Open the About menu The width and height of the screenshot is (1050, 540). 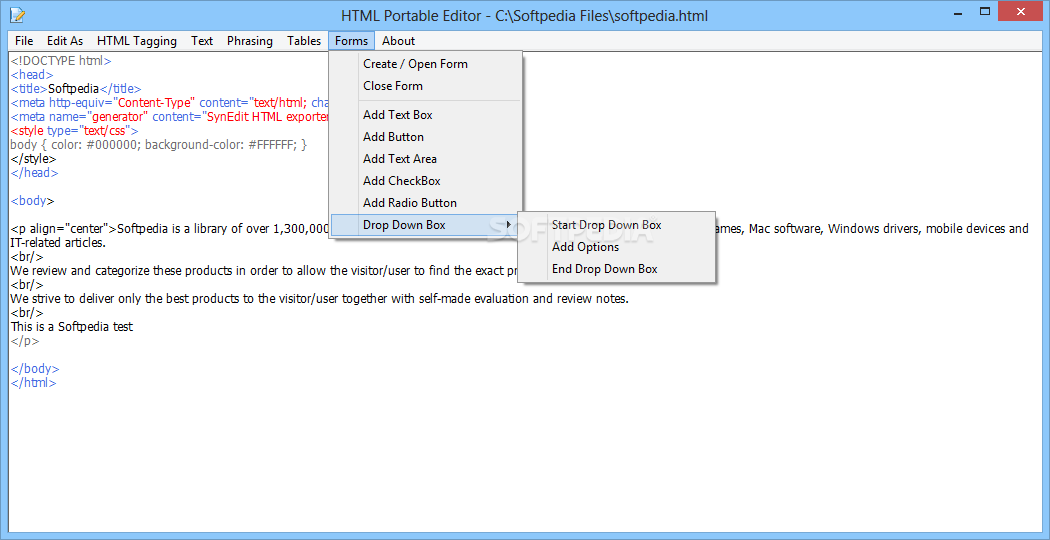point(398,41)
